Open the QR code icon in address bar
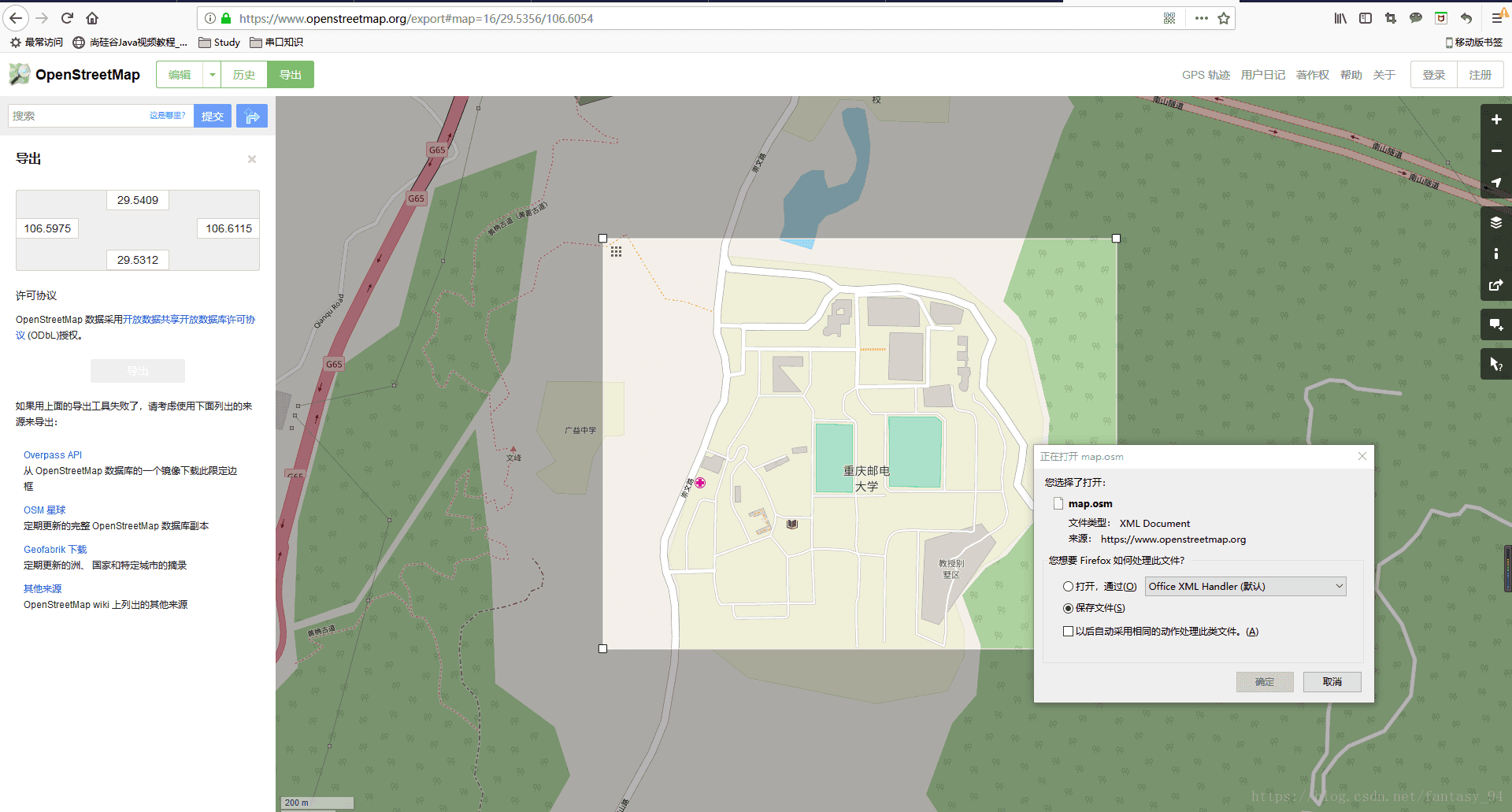The image size is (1512, 812). tap(1169, 18)
